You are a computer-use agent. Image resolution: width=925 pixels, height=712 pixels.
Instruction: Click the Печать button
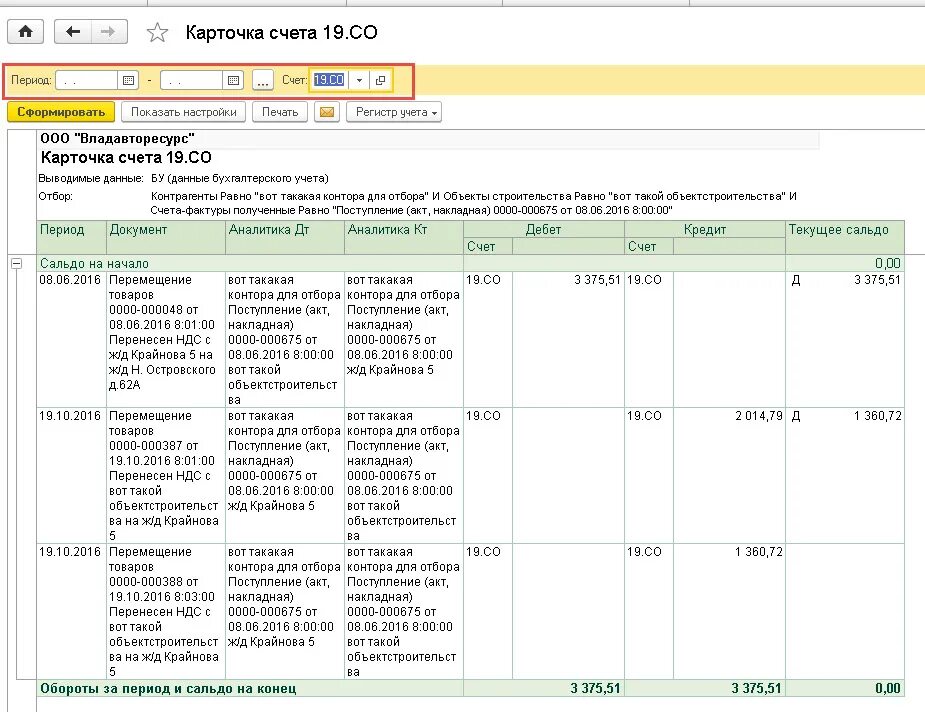[x=280, y=112]
